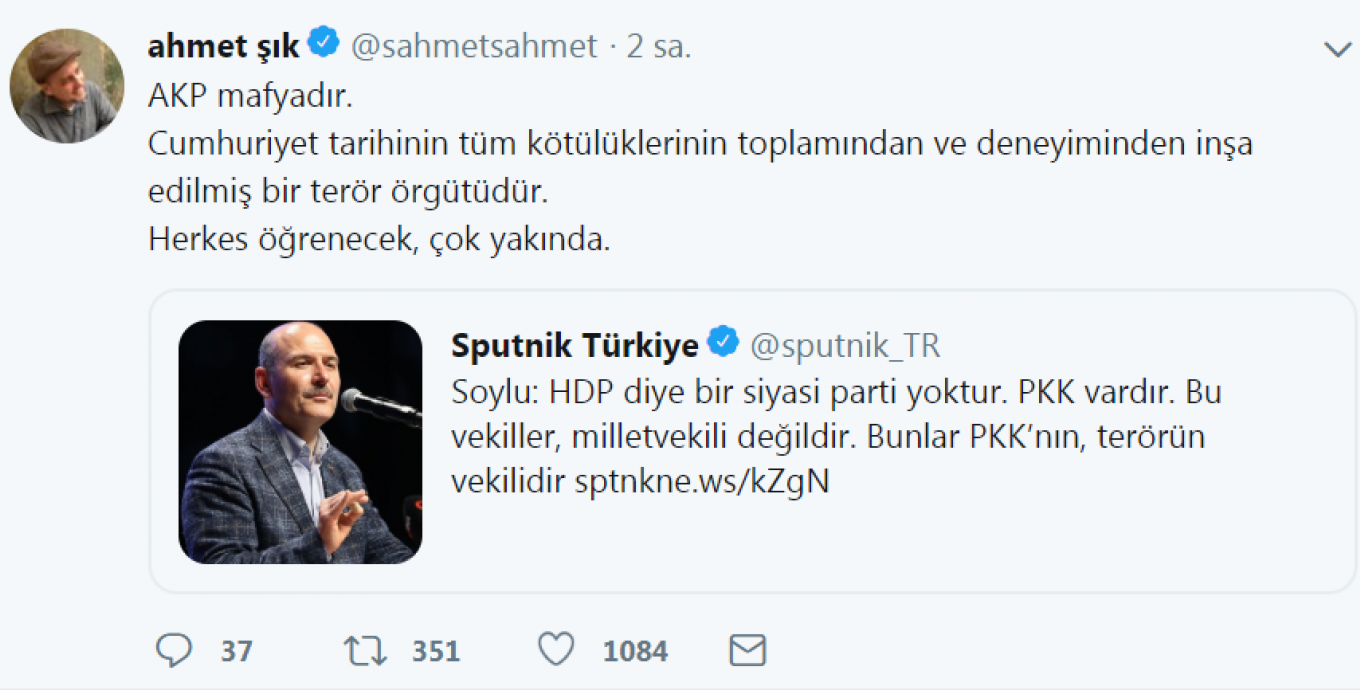Like the tweet with the heart icon
Viewport: 1360px width, 690px height.
pyautogui.click(x=556, y=650)
